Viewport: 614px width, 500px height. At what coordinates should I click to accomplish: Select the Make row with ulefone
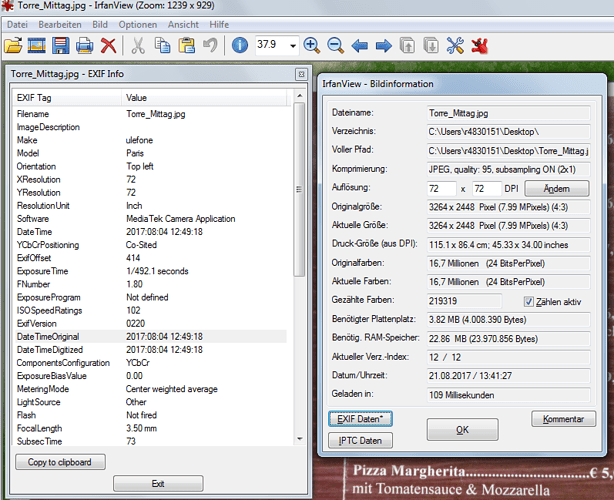[x=151, y=140]
